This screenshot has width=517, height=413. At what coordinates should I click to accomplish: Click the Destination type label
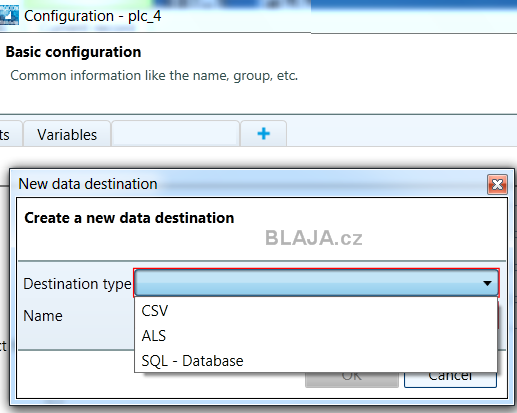[x=77, y=284]
